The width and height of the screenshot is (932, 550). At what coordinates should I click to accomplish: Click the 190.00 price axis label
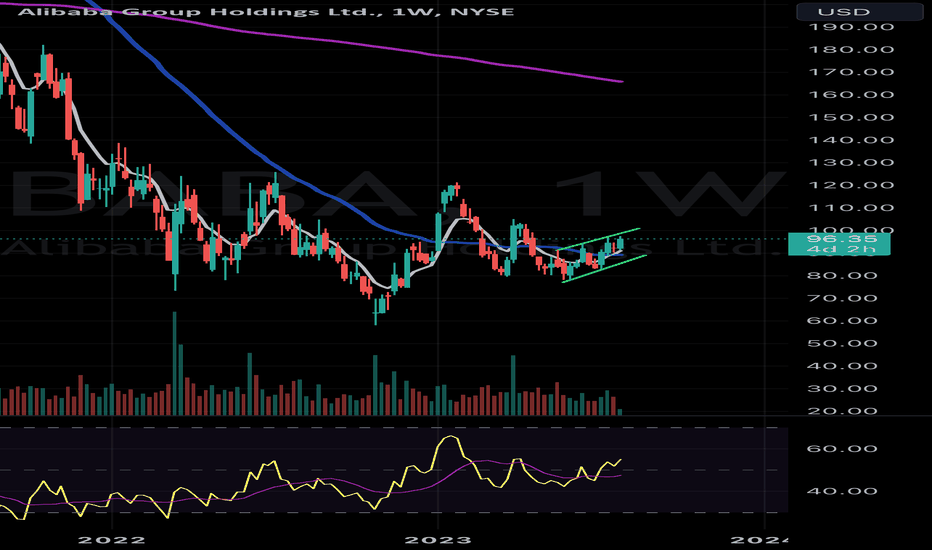(851, 27)
